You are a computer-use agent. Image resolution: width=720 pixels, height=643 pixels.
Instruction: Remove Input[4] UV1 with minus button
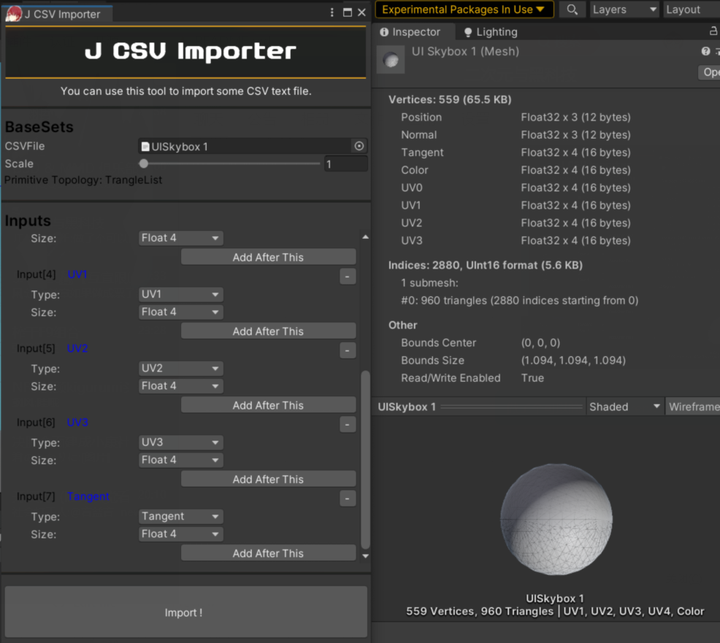(x=348, y=276)
